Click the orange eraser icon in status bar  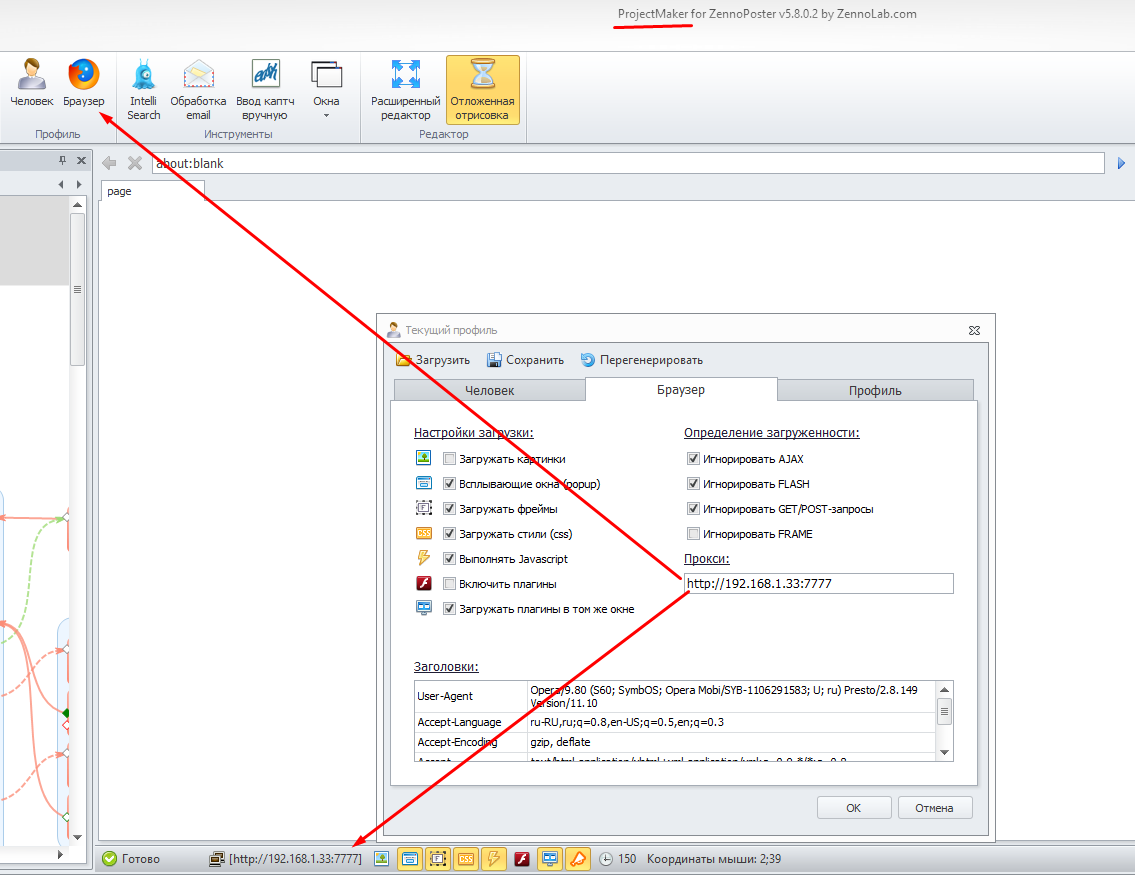[578, 859]
